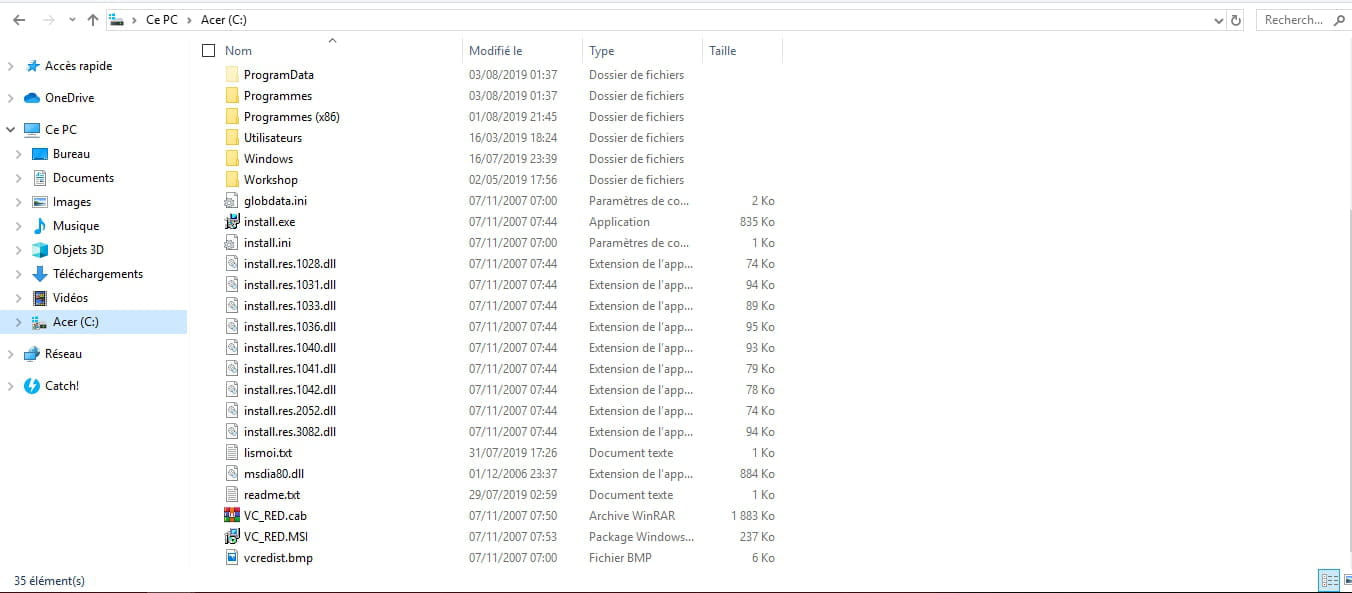Go up one folder level
This screenshot has width=1352, height=593.
(93, 20)
